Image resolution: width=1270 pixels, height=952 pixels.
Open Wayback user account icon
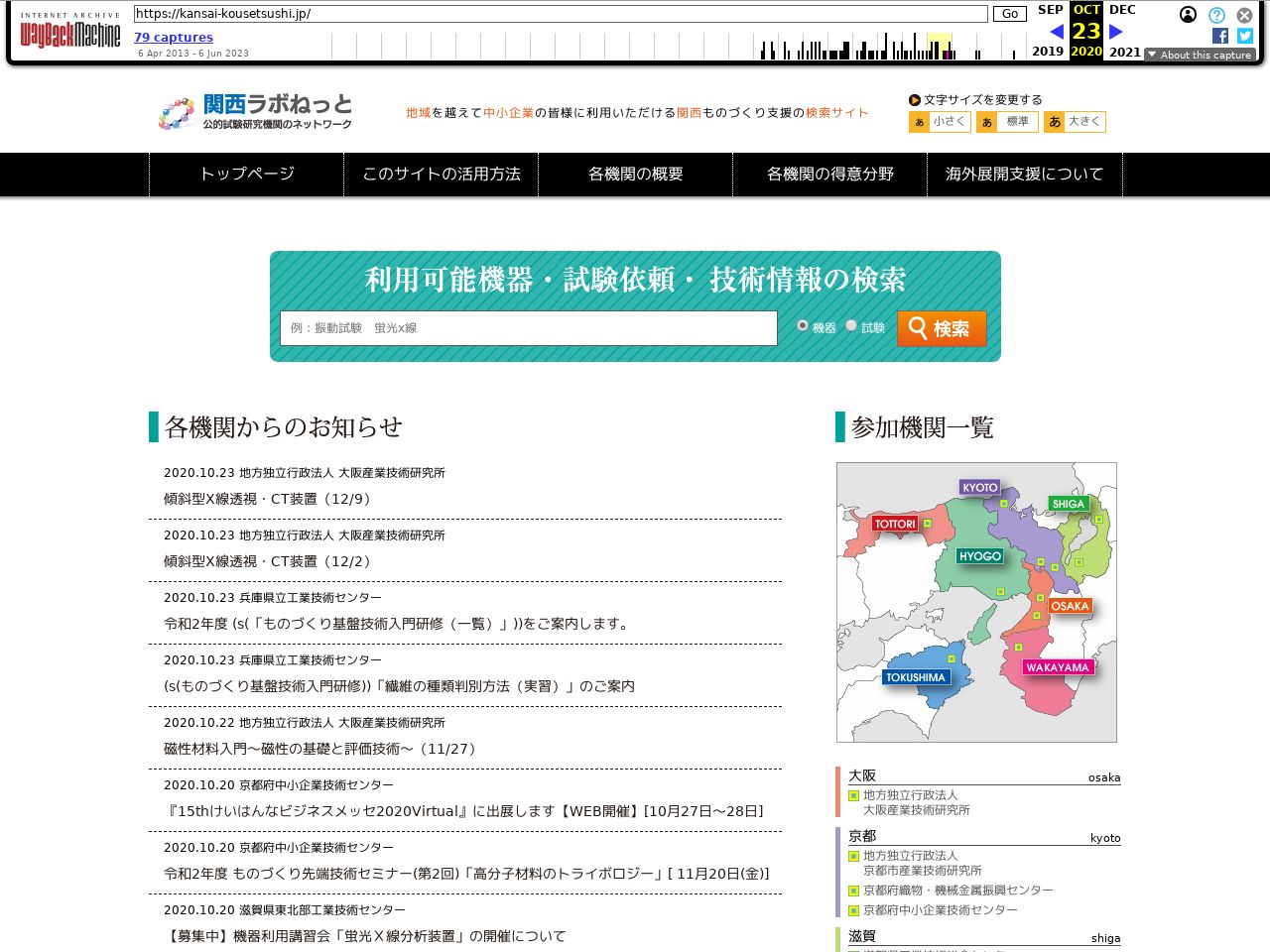(x=1188, y=15)
